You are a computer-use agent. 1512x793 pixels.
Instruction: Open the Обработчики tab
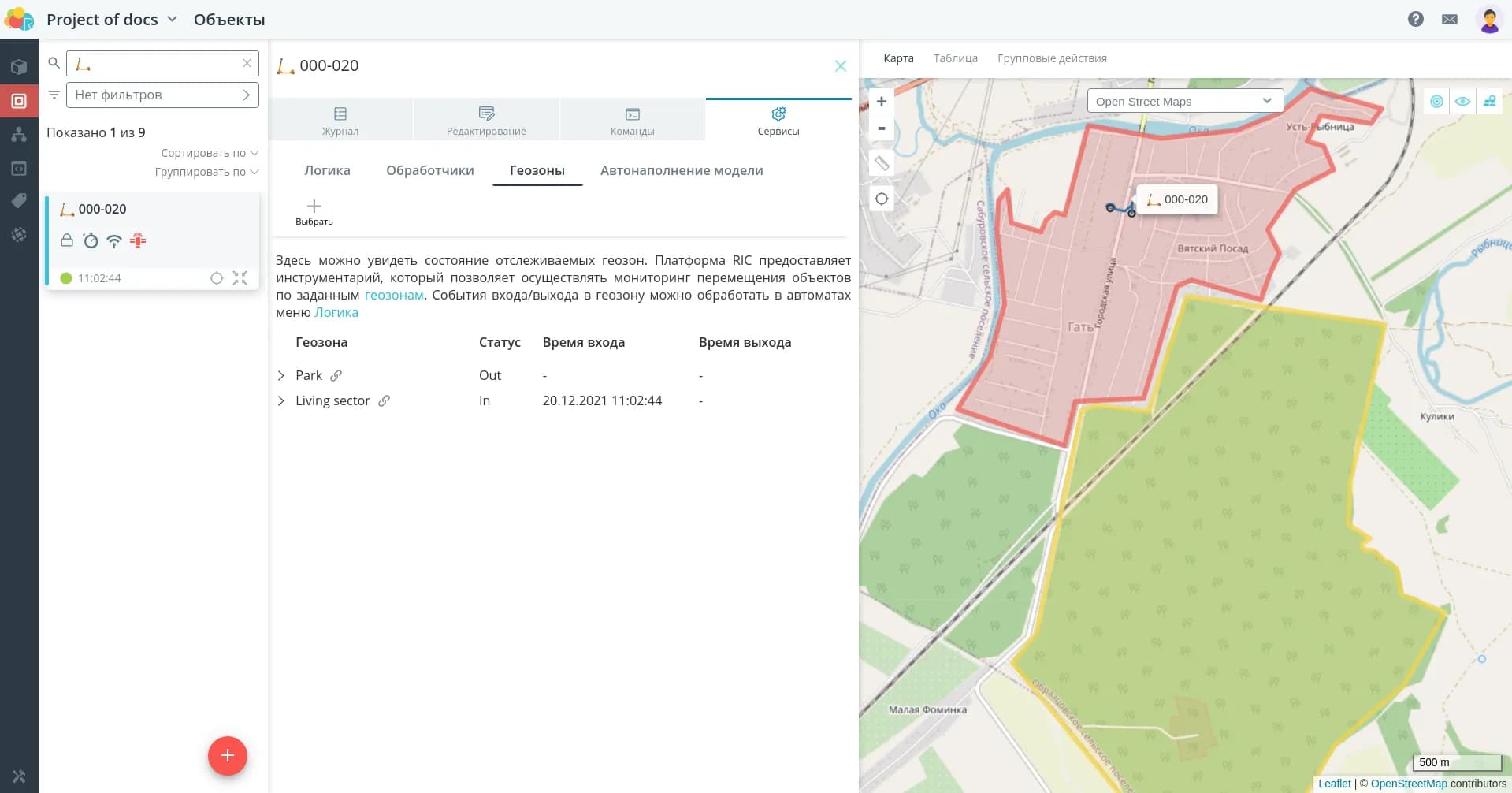point(429,170)
